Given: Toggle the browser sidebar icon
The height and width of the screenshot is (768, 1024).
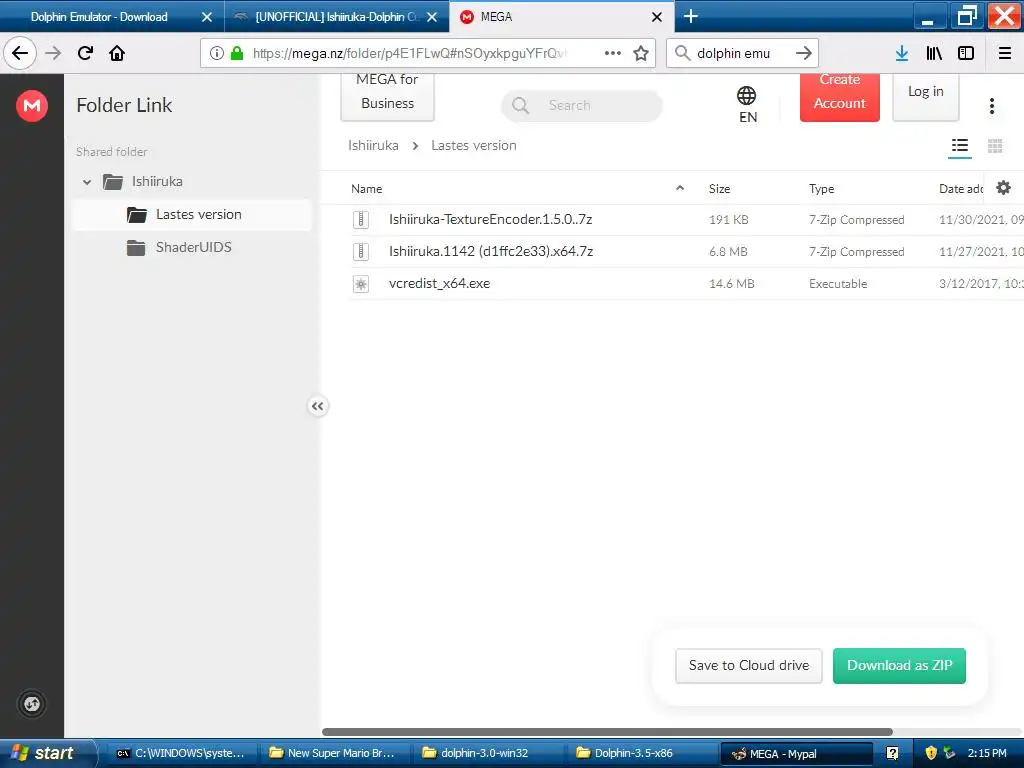Looking at the screenshot, I should [x=966, y=53].
